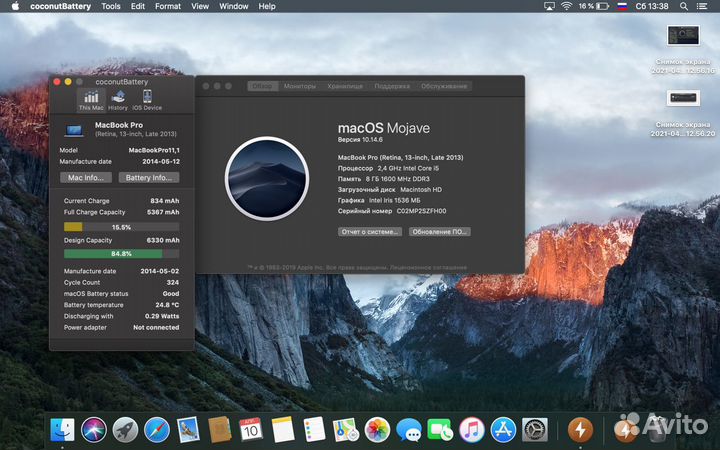
Task: Open the Лицензионное соглашение link
Action: pyautogui.click(x=428, y=267)
